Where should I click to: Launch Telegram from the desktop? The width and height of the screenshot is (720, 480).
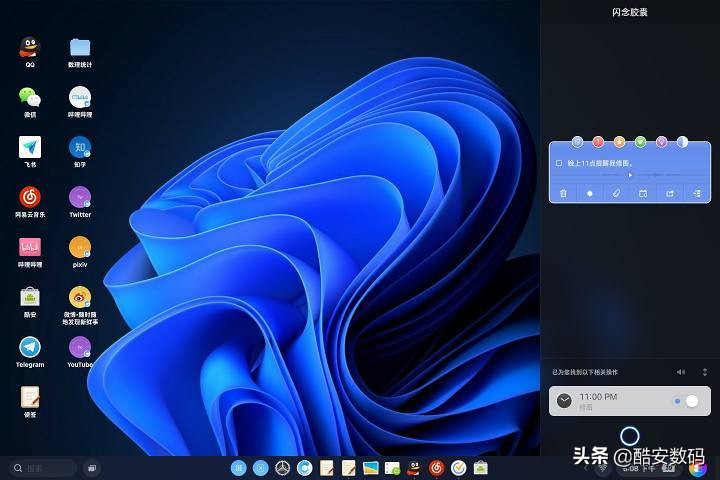pos(30,347)
